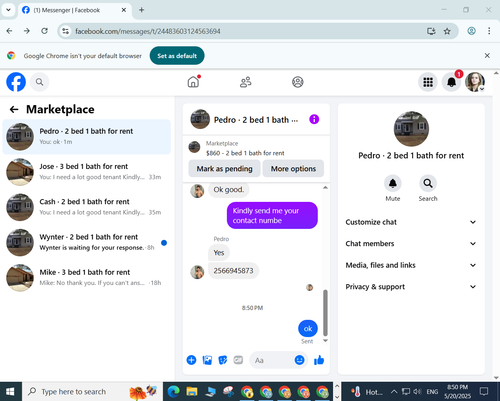This screenshot has width=500, height=401.
Task: Open the Windows Start menu
Action: 10,391
